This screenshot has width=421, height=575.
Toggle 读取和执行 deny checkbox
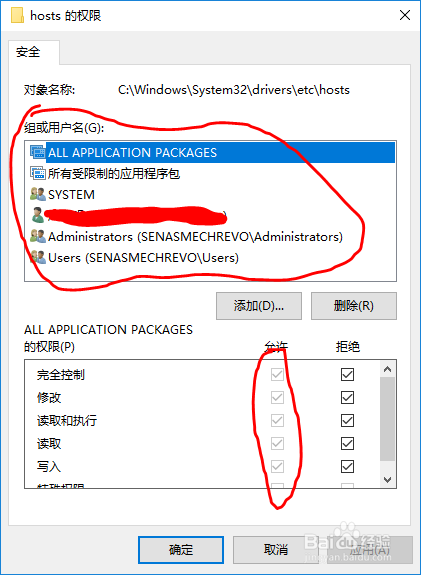tap(347, 420)
